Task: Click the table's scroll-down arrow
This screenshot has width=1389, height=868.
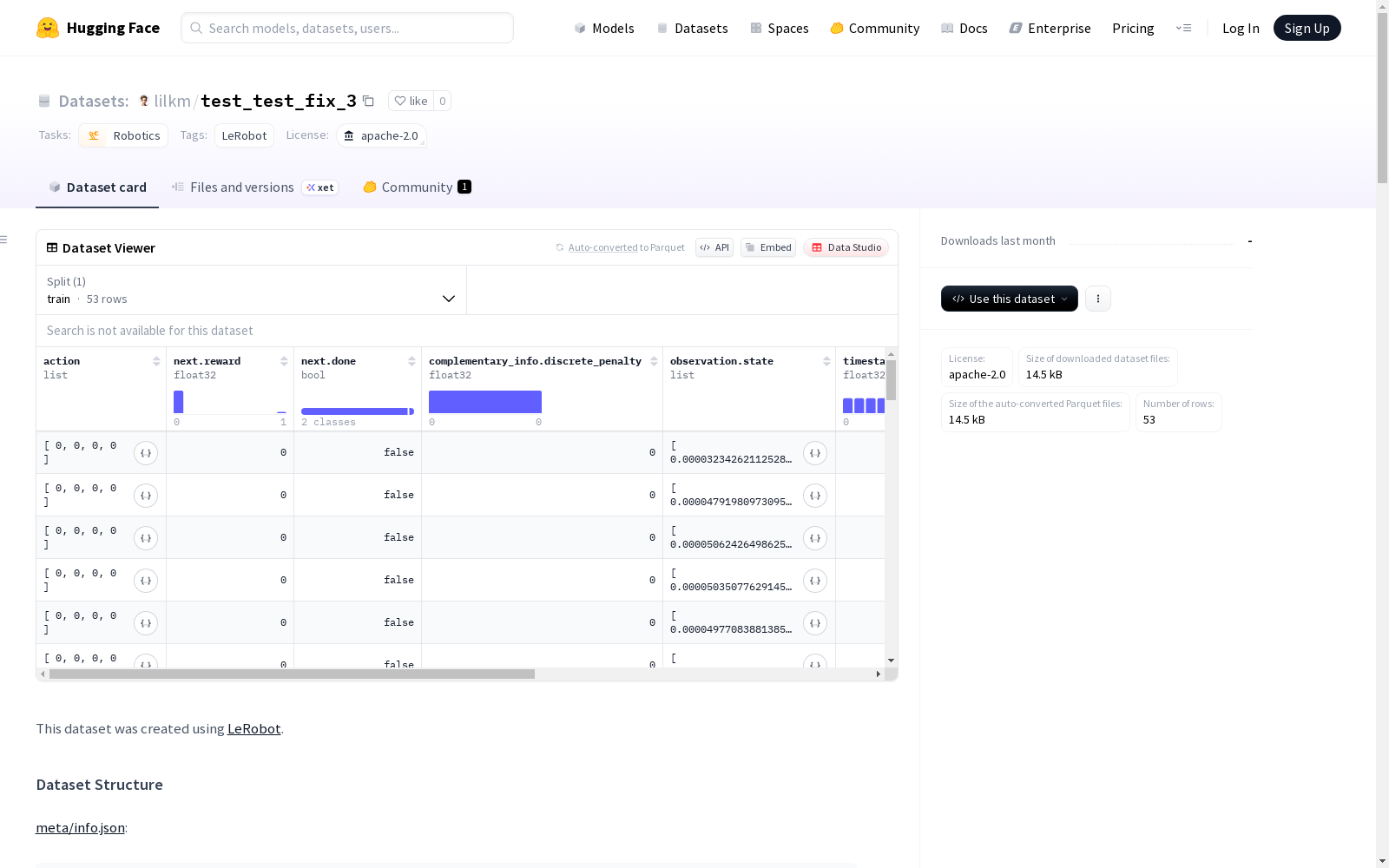Action: [891, 661]
